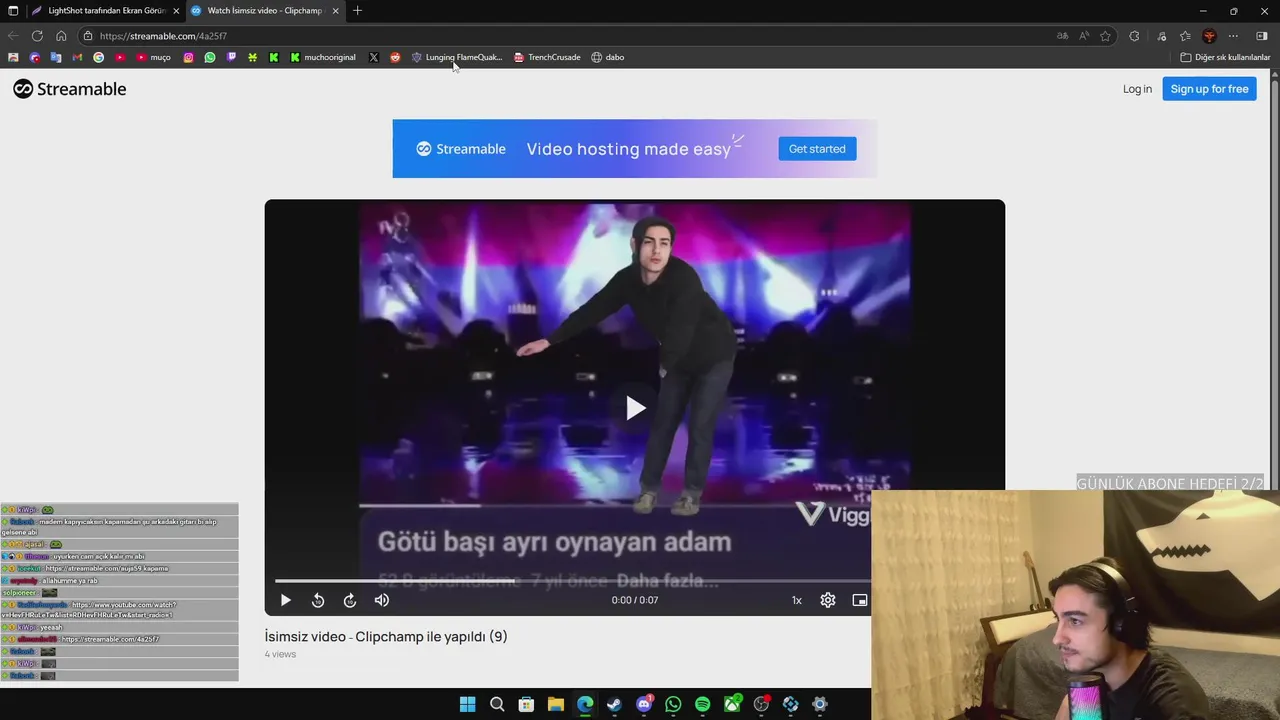Refresh the current page

coord(37,36)
